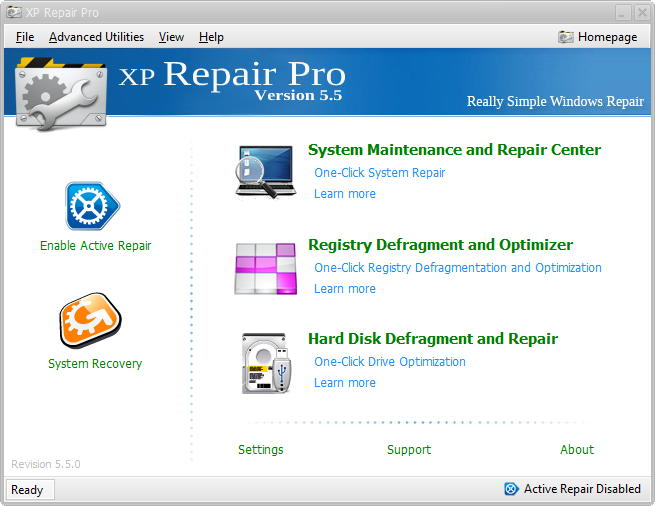Viewport: 655px width, 506px height.
Task: Click Learn more under Registry Defragmentation
Action: tap(345, 289)
